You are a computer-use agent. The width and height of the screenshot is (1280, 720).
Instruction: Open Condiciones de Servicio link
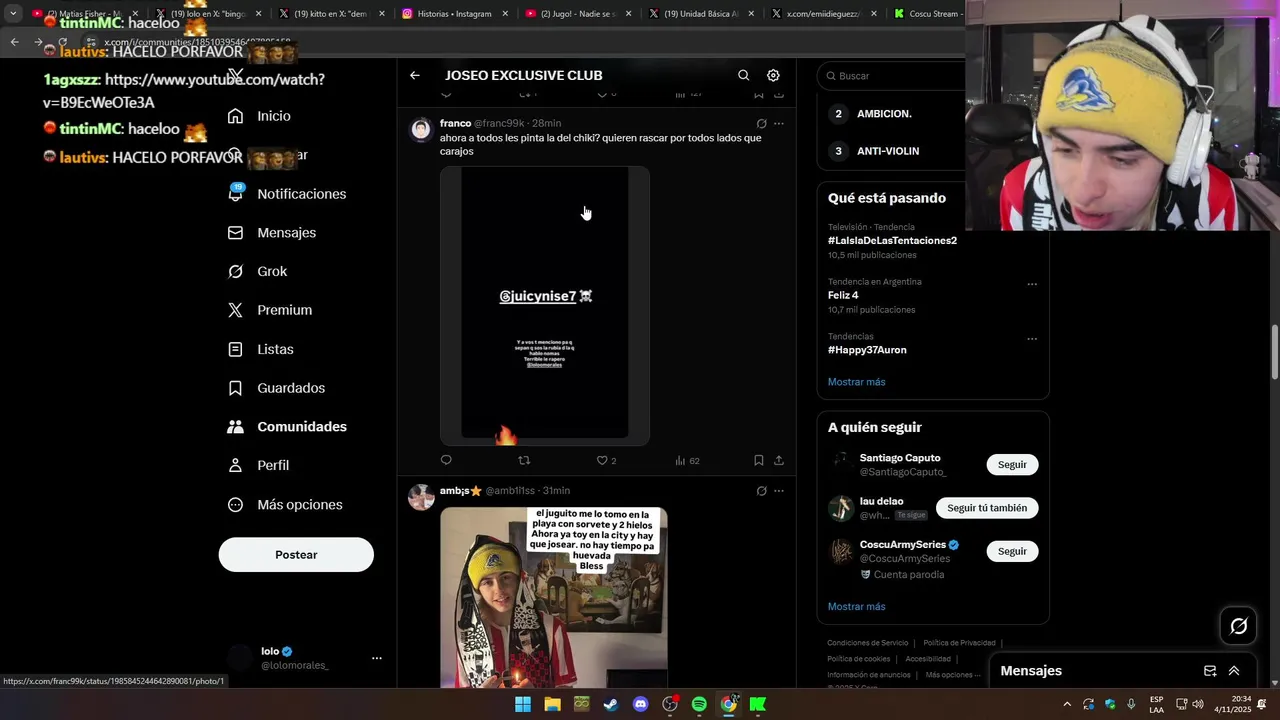[x=868, y=643]
